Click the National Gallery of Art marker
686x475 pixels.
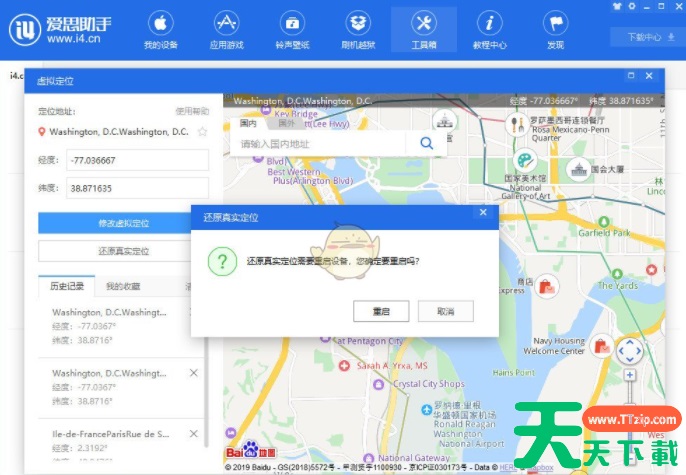[525, 161]
